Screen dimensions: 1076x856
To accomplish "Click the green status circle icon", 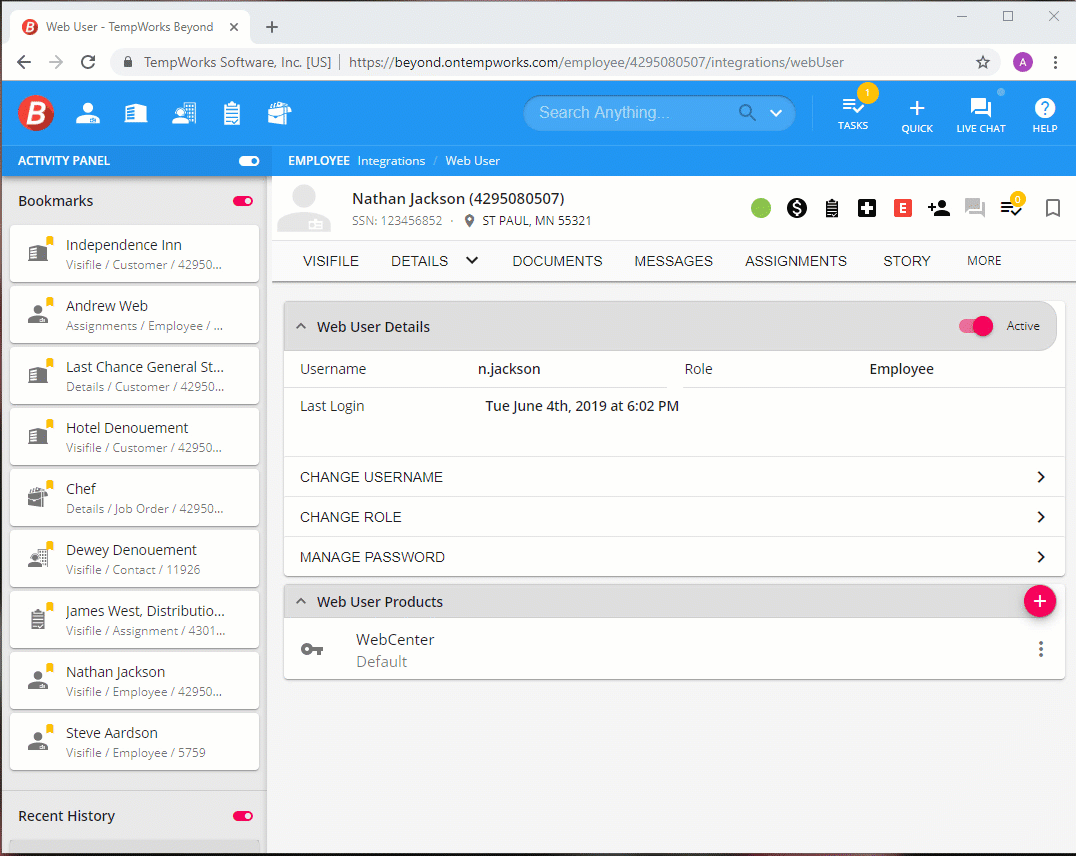I will point(760,208).
